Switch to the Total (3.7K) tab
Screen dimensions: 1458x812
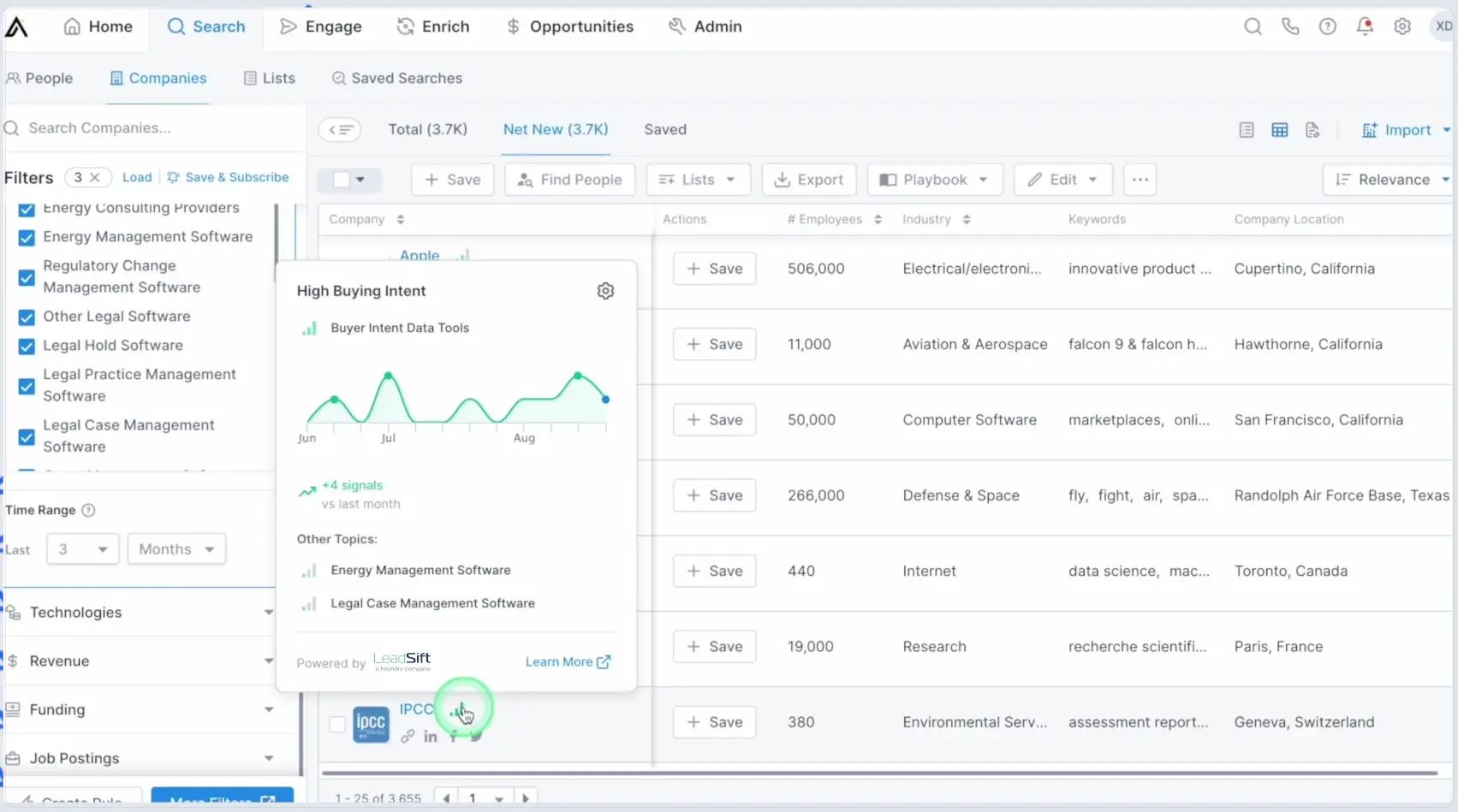[x=428, y=130]
